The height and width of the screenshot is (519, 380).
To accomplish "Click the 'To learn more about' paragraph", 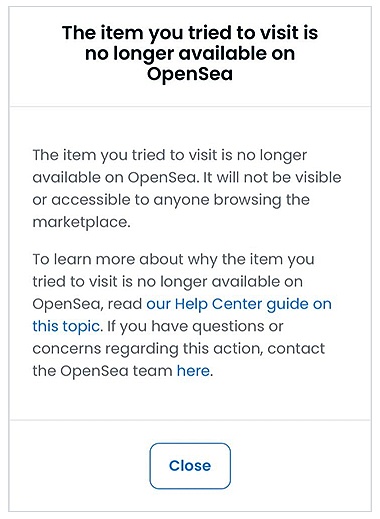I will pyautogui.click(x=182, y=315).
